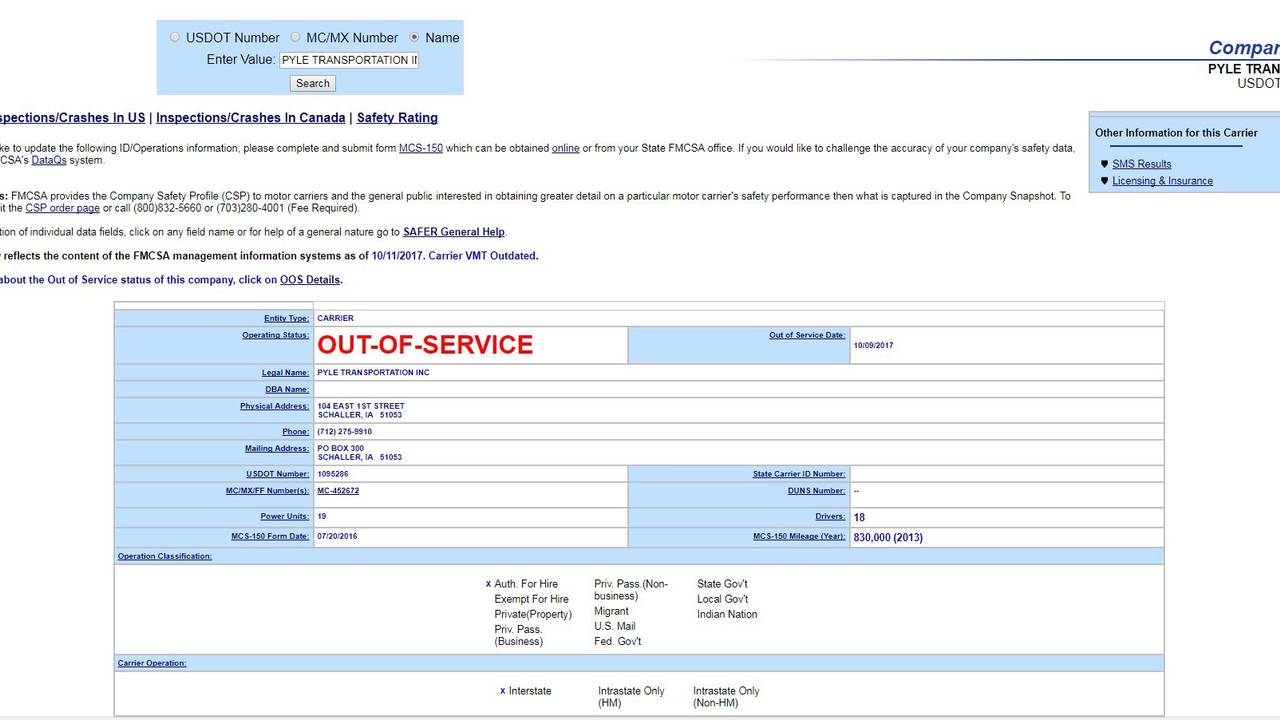Image resolution: width=1280 pixels, height=720 pixels.
Task: Click the Licensing & Insurance bullet icon
Action: 1104,181
